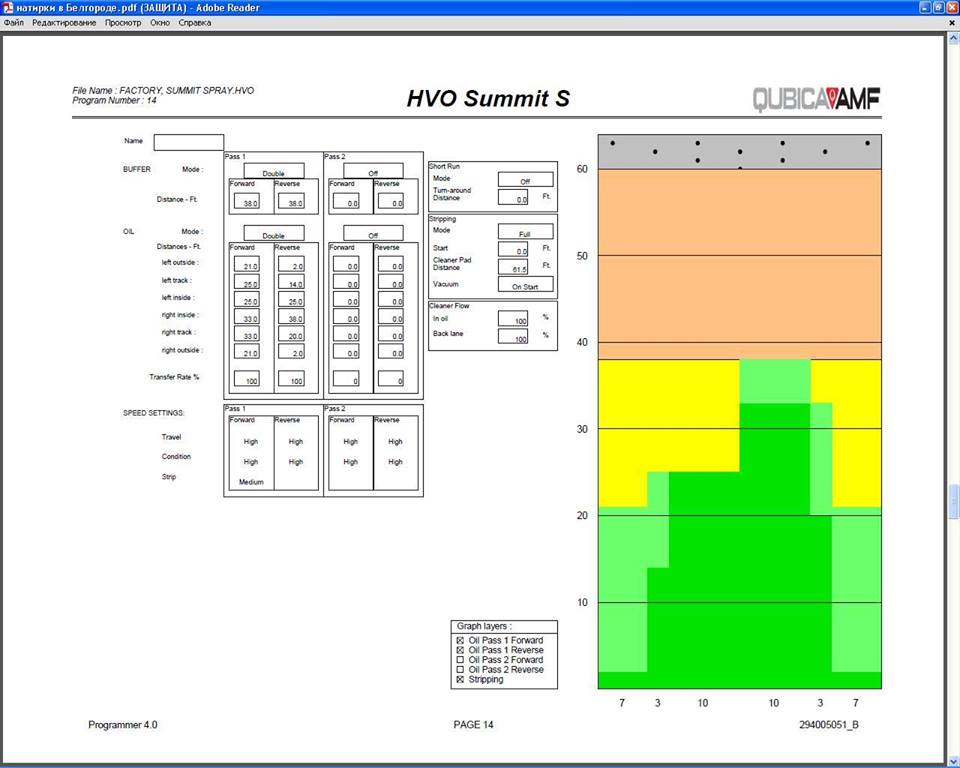Click the 'HVO Summit S' title
The height and width of the screenshot is (768, 960).
click(x=488, y=99)
